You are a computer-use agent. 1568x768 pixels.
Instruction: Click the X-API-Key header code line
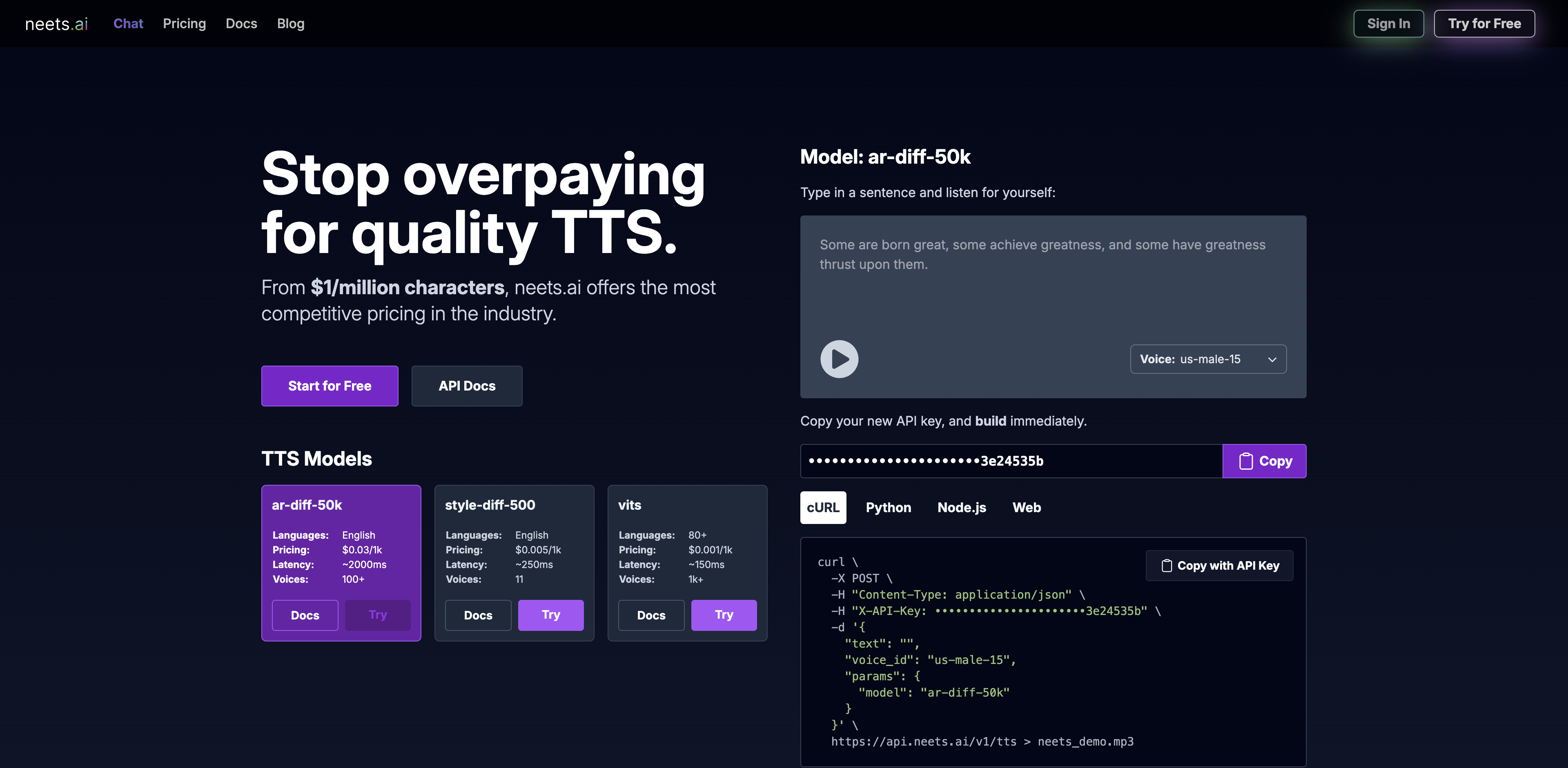click(x=996, y=611)
